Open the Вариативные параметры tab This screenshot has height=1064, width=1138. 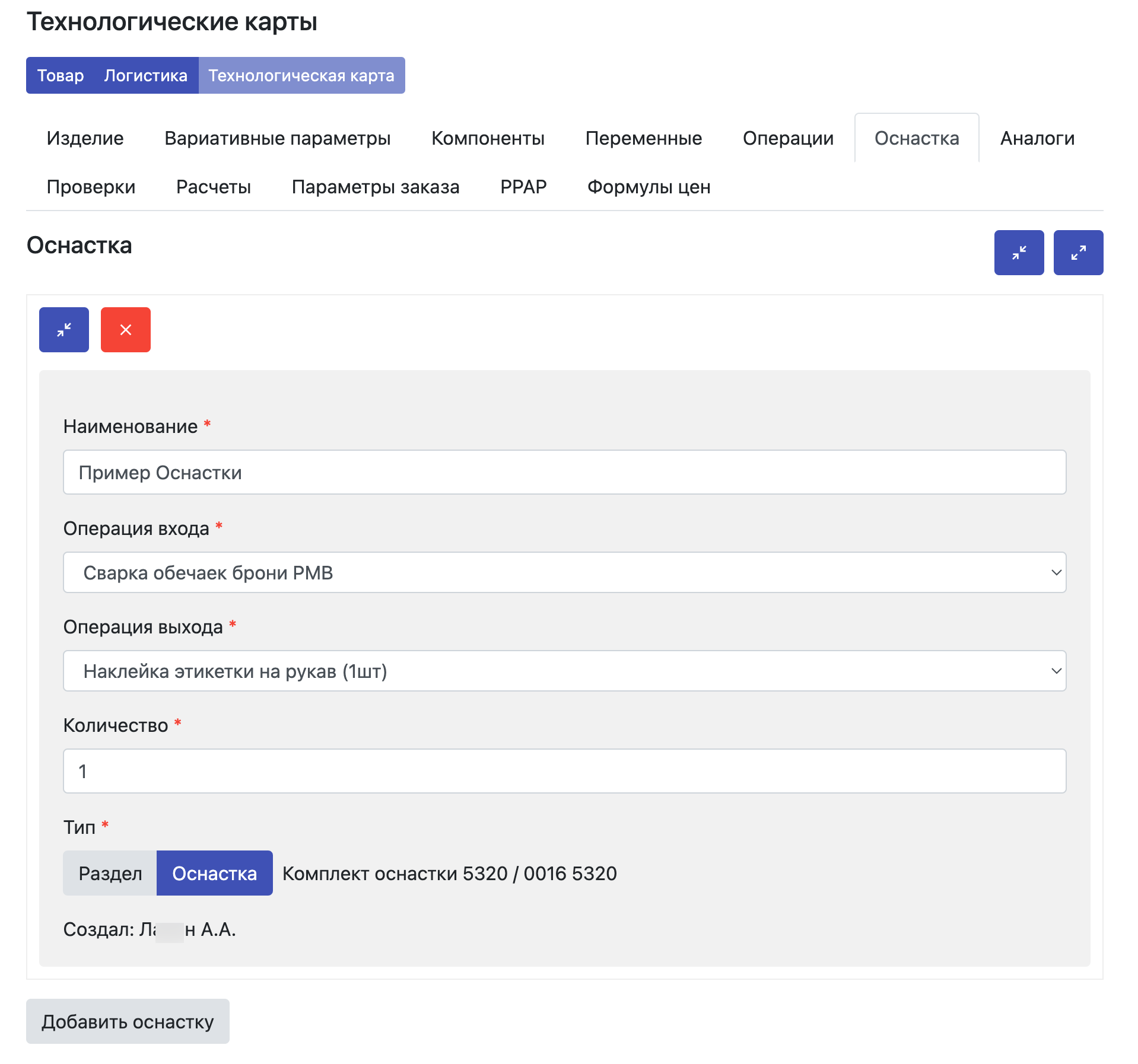[x=277, y=138]
